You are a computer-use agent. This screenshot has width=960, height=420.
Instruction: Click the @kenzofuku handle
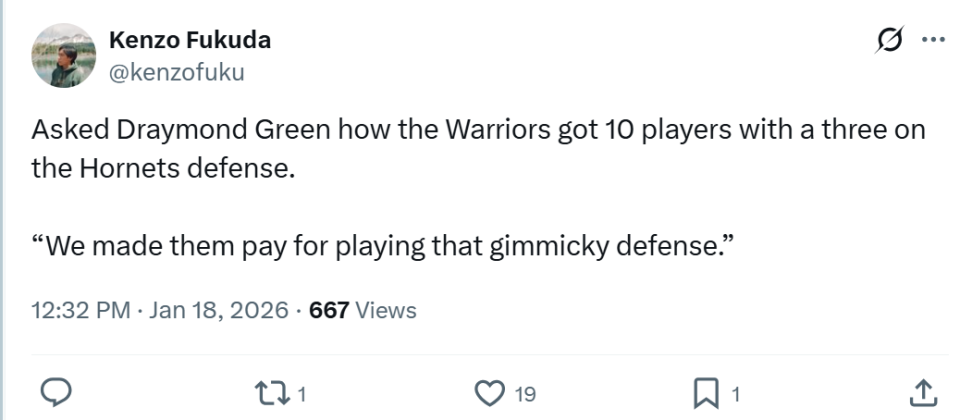coord(176,72)
